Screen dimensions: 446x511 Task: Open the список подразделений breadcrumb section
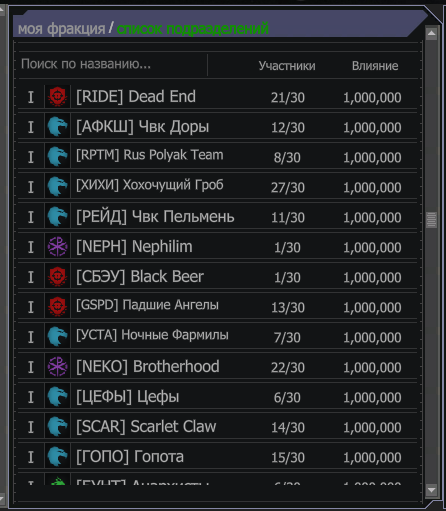[x=192, y=29]
